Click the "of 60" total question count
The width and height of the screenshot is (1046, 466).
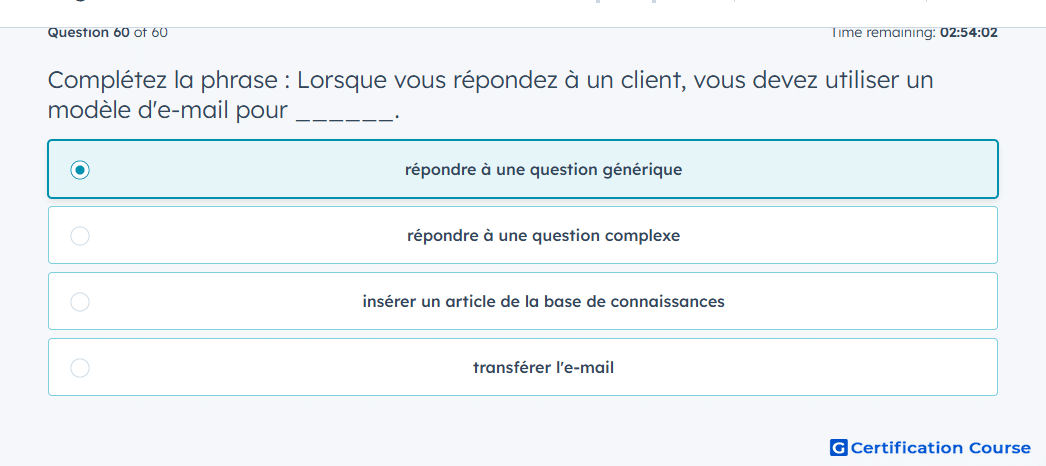click(151, 33)
